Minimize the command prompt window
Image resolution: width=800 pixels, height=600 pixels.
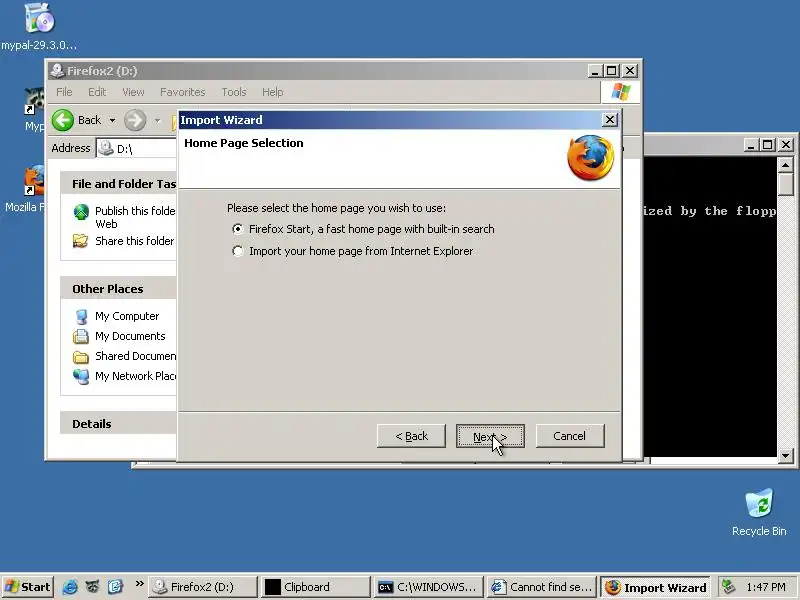(x=750, y=145)
